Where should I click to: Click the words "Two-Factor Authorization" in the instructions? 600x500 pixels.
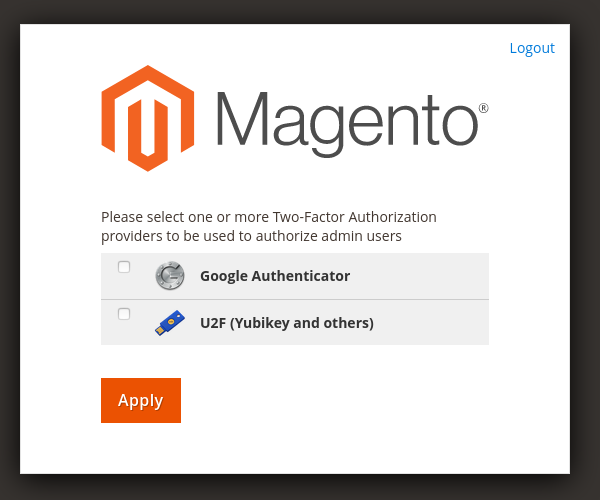pyautogui.click(x=355, y=217)
